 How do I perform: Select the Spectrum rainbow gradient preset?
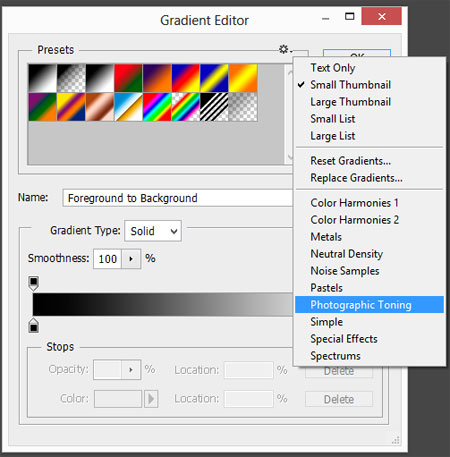click(157, 107)
